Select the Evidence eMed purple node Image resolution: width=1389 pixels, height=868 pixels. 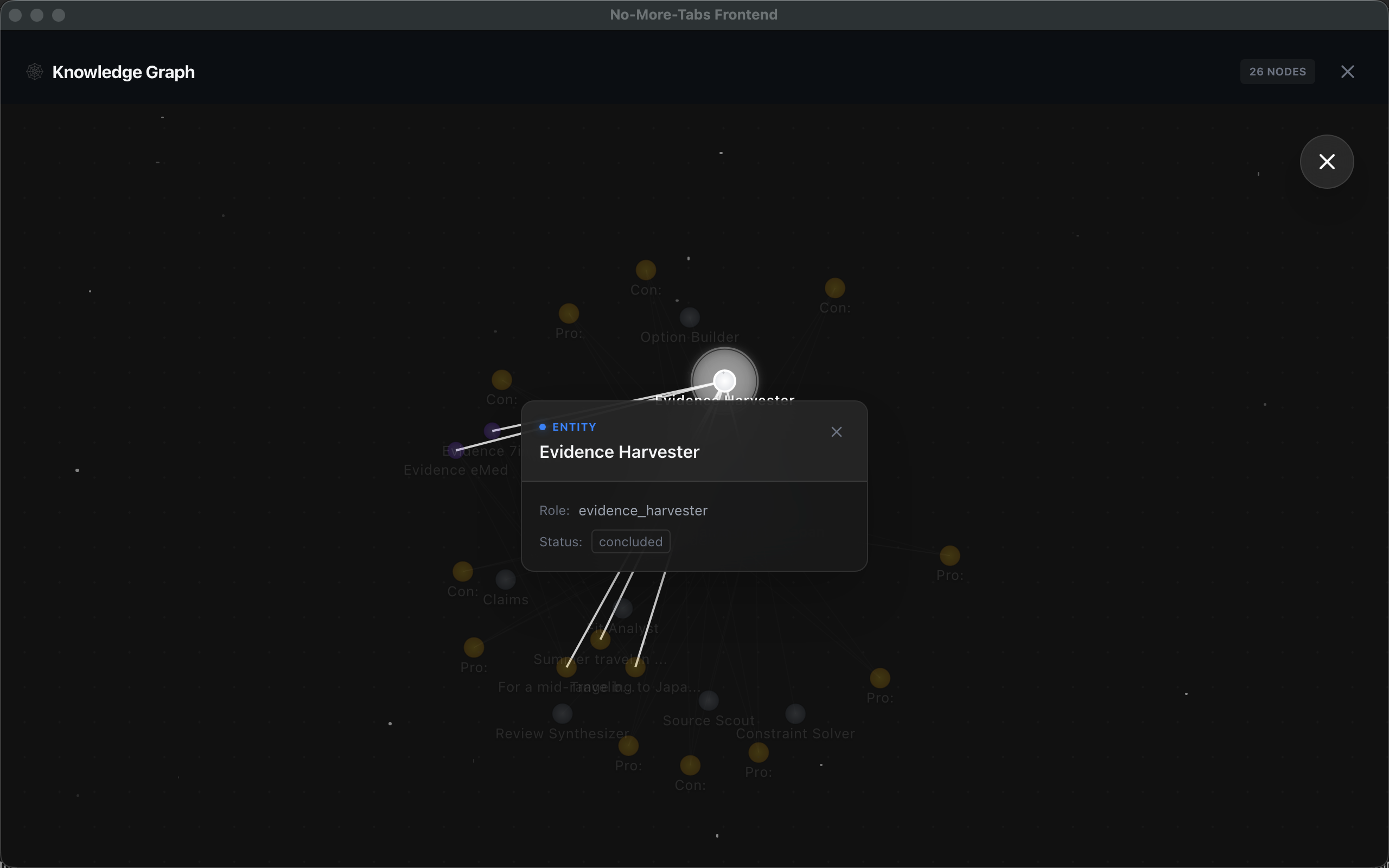[456, 451]
